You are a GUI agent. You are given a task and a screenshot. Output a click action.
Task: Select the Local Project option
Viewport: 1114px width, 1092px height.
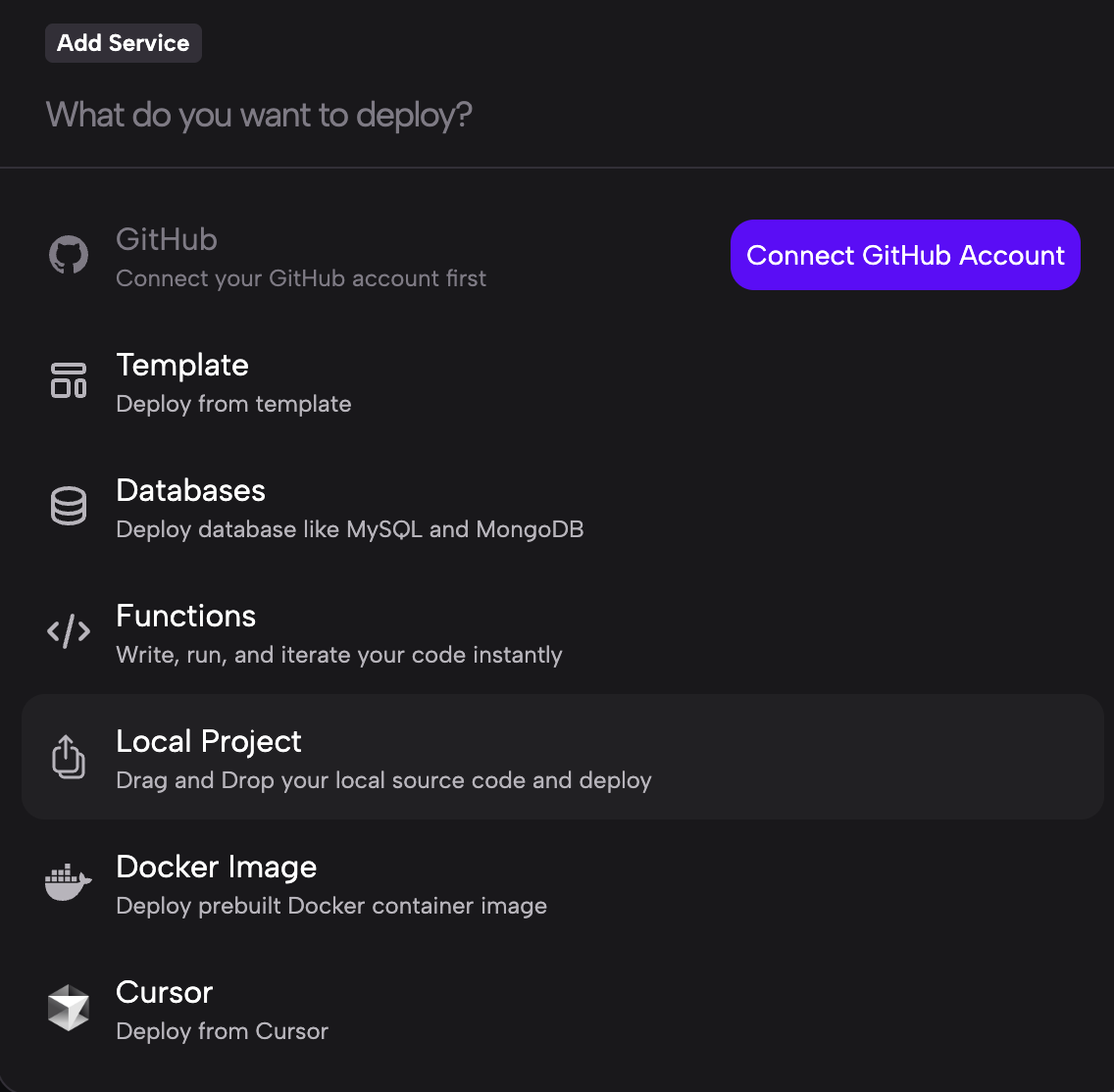click(209, 742)
